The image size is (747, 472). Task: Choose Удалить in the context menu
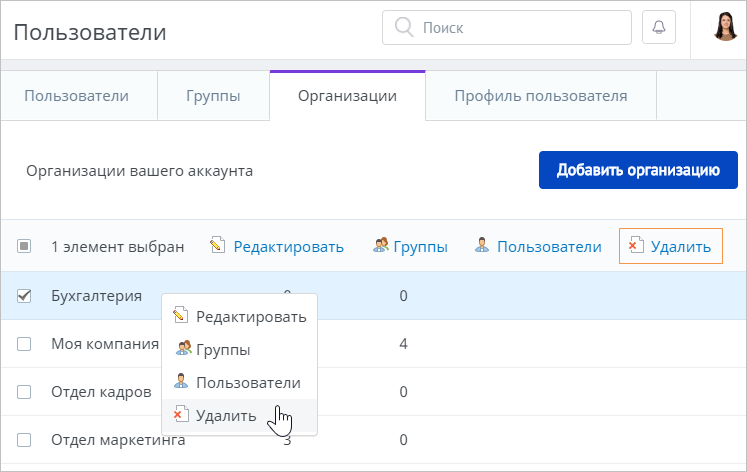[x=240, y=415]
